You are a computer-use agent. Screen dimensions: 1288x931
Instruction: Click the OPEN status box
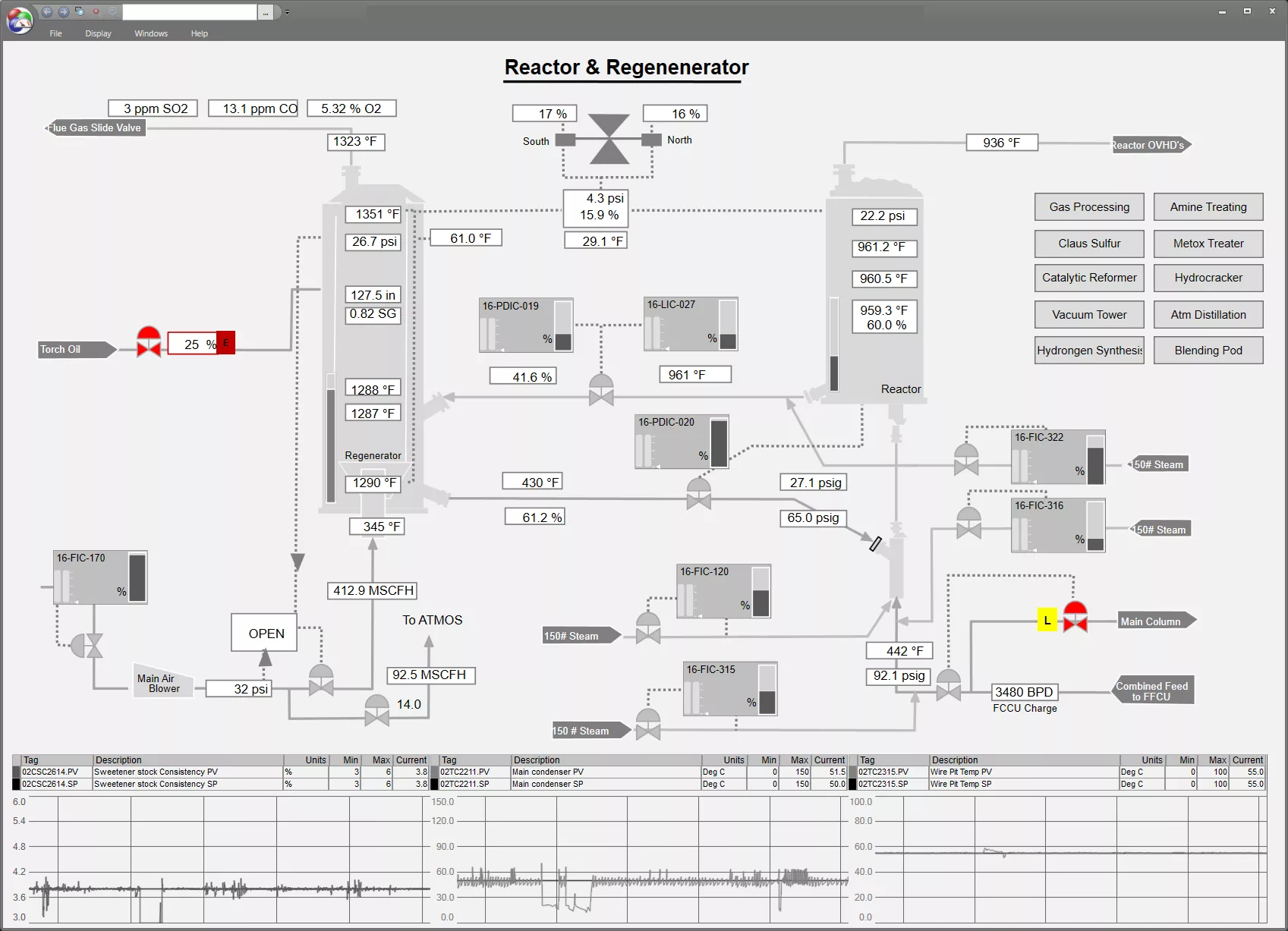point(264,633)
